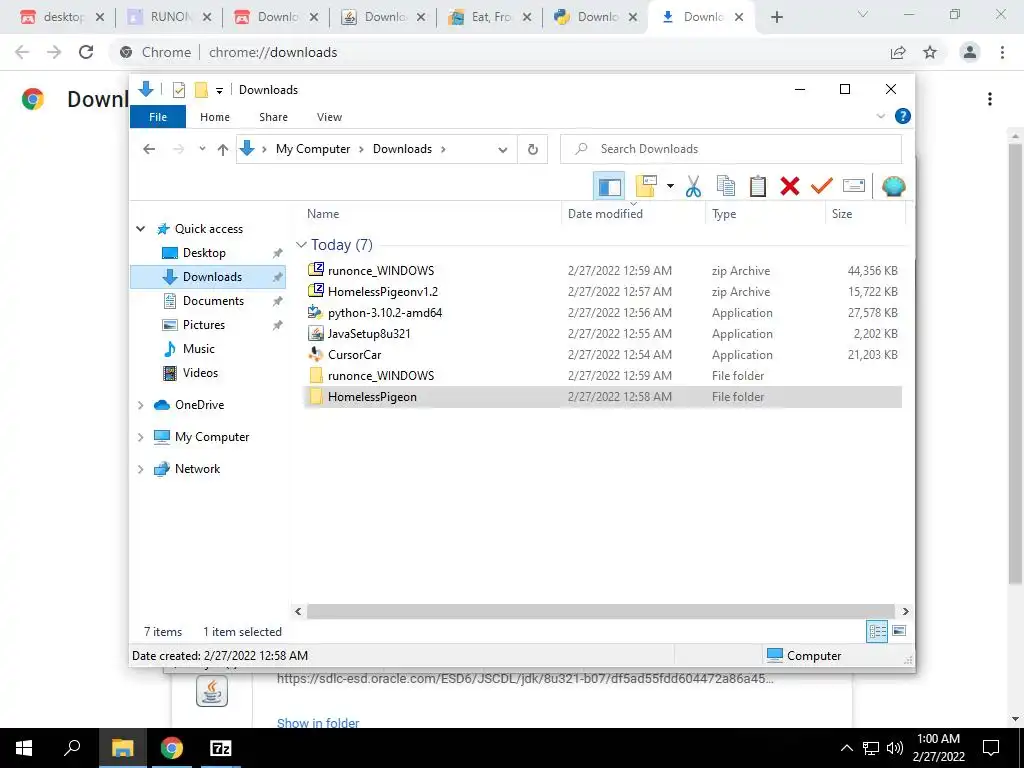Select the CursorCar application
This screenshot has width=1024, height=768.
pos(355,355)
